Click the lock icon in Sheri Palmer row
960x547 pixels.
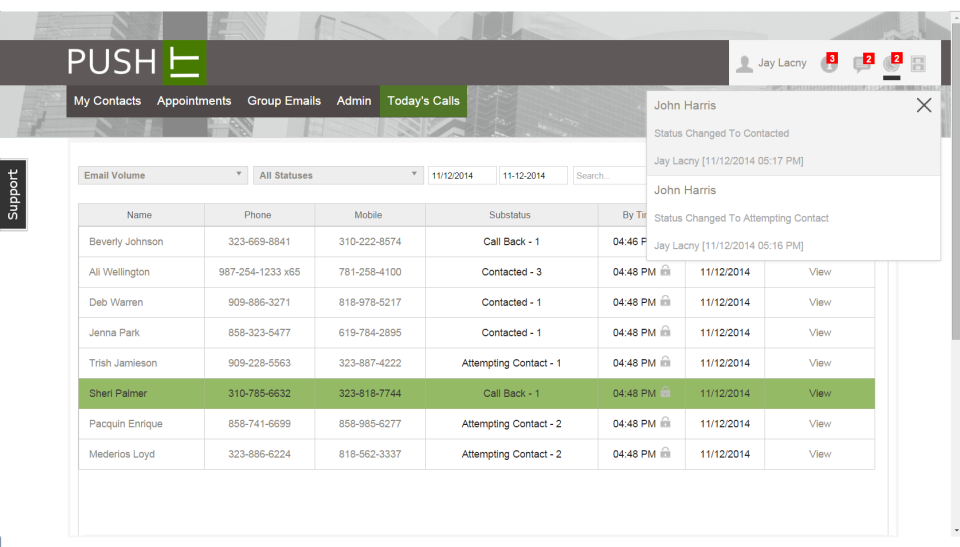pyautogui.click(x=666, y=392)
